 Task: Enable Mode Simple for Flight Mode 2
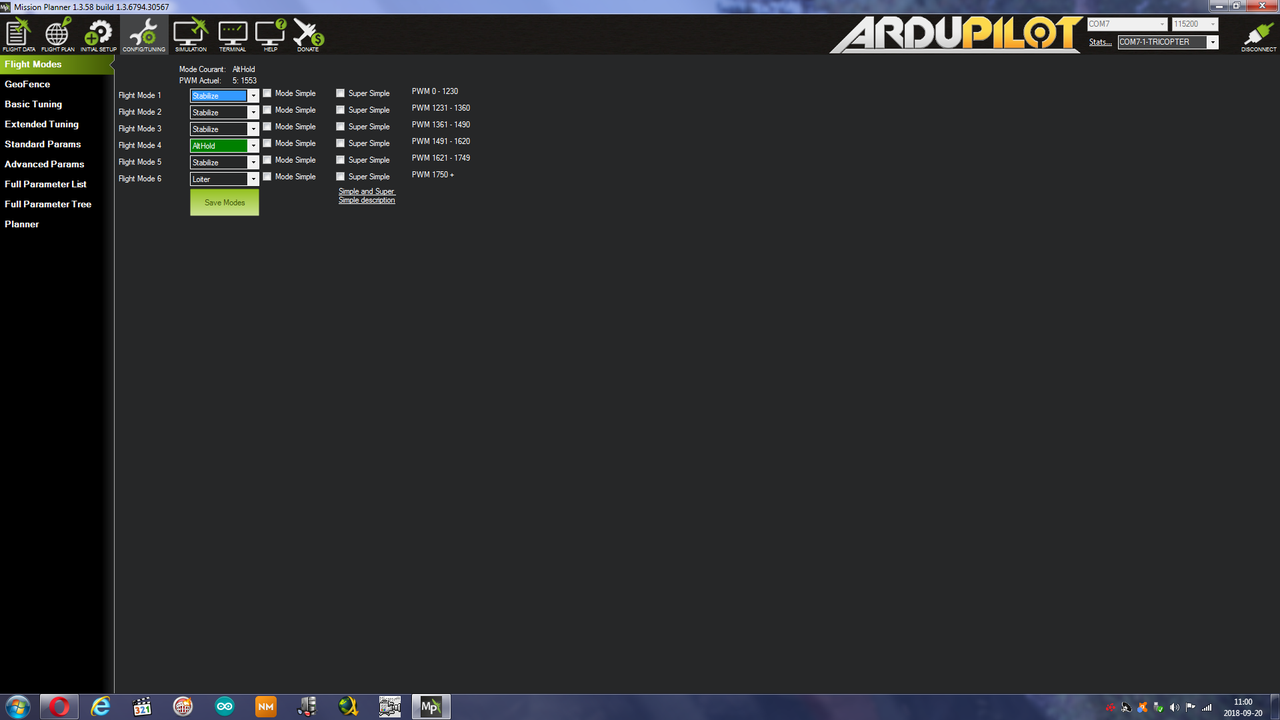(x=267, y=110)
